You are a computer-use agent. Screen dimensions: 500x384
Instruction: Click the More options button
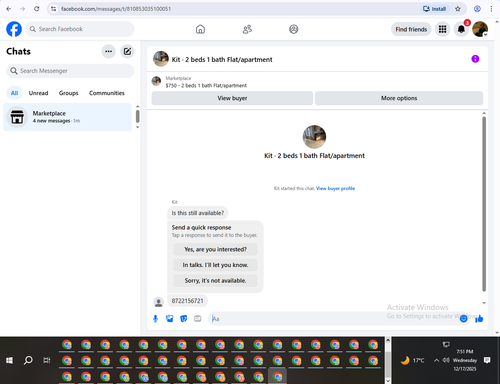(399, 98)
